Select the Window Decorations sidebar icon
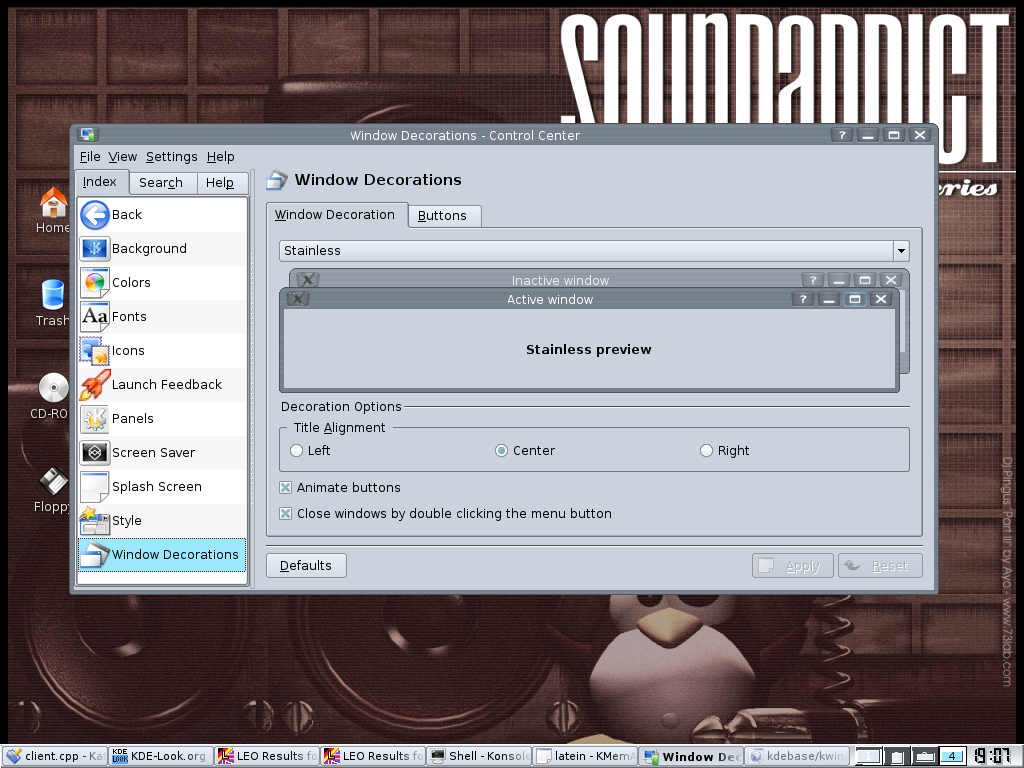1024x768 pixels. (95, 554)
